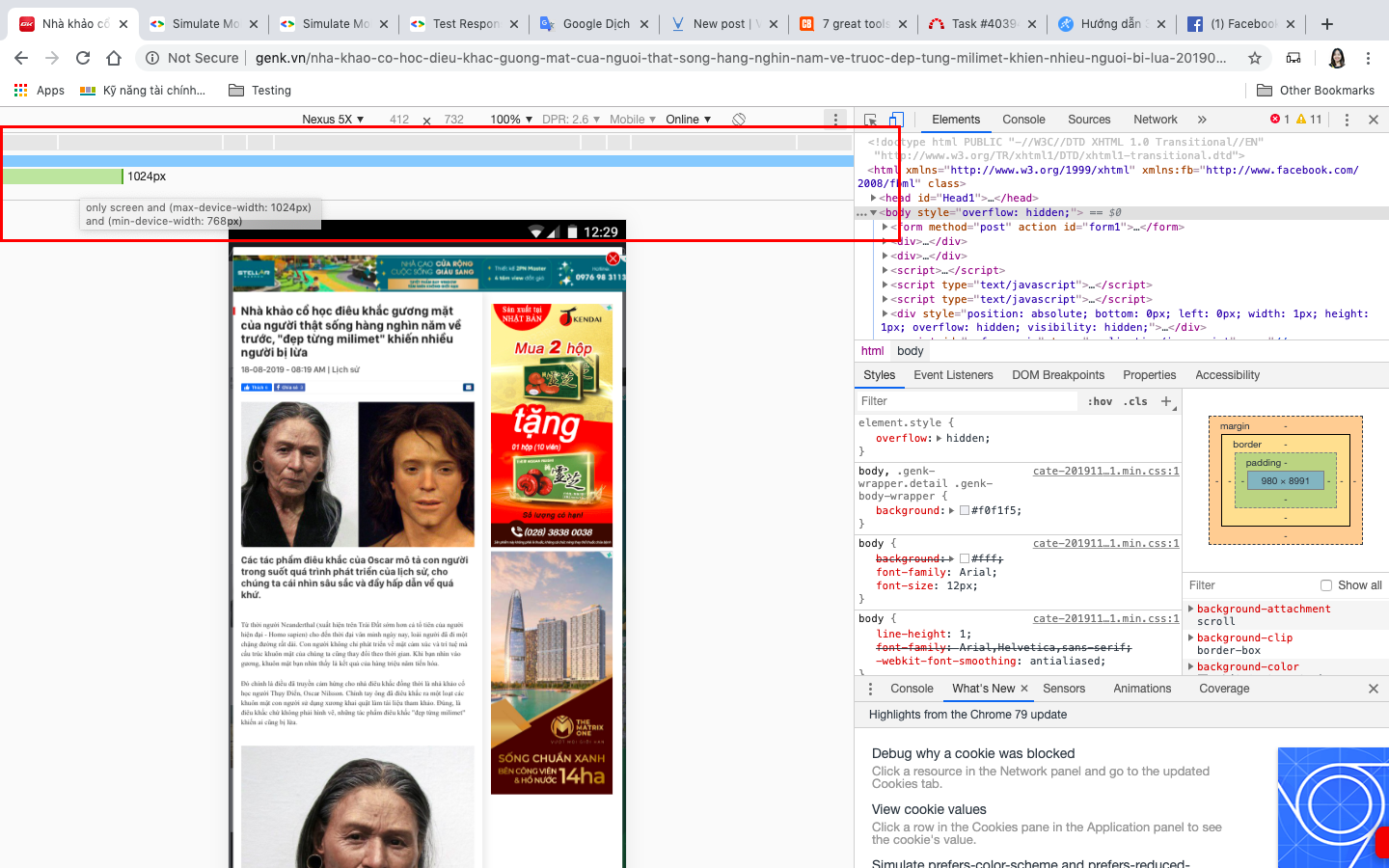Open the Coverage drawer tab

[1224, 689]
